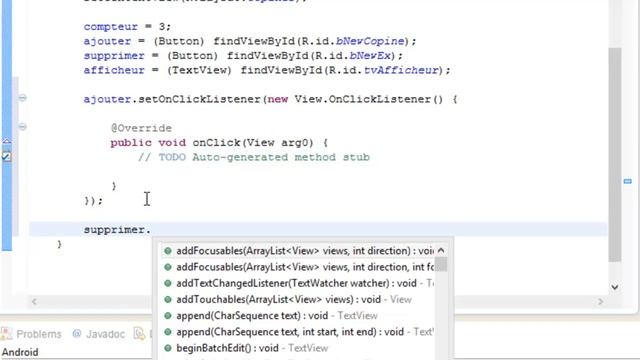Click the override indicator triangle in gutter
The height and width of the screenshot is (360, 640).
pyautogui.click(x=7, y=141)
